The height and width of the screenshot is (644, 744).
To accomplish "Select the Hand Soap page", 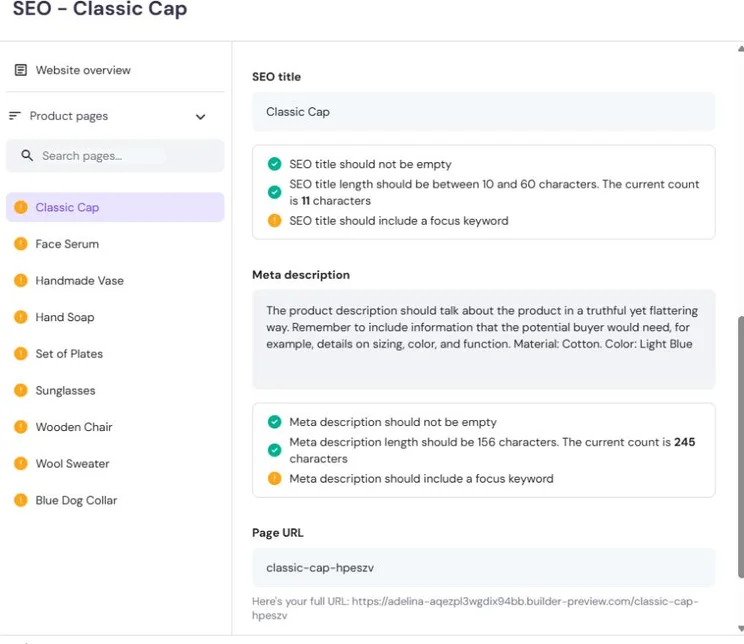I will pos(65,317).
